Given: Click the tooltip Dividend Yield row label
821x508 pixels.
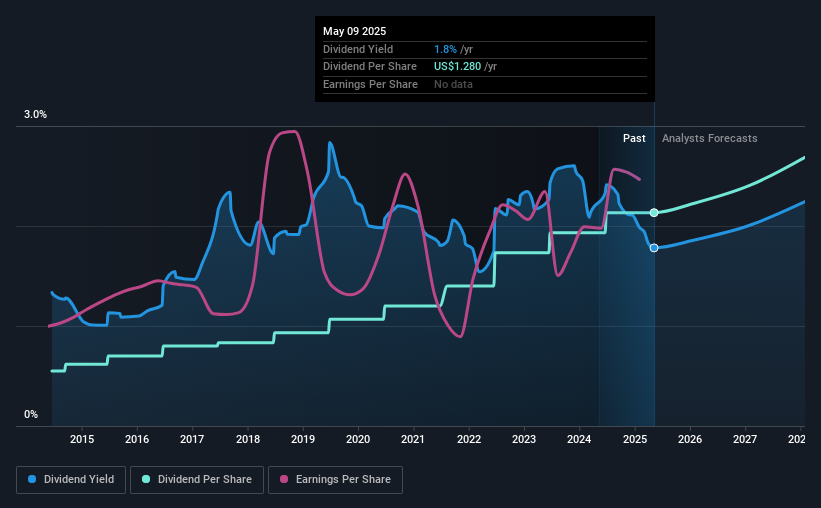Looking at the screenshot, I should click(358, 49).
